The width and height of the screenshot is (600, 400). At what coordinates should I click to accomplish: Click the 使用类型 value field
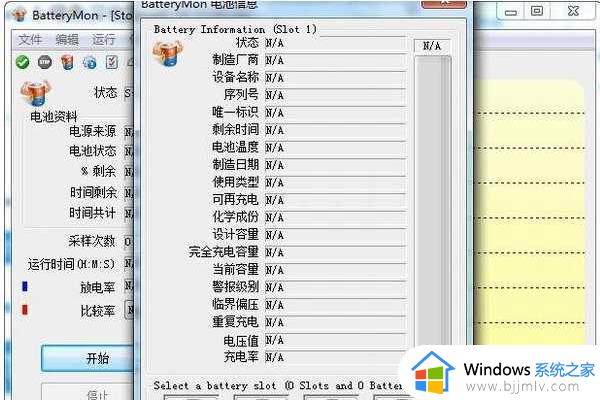coord(335,183)
